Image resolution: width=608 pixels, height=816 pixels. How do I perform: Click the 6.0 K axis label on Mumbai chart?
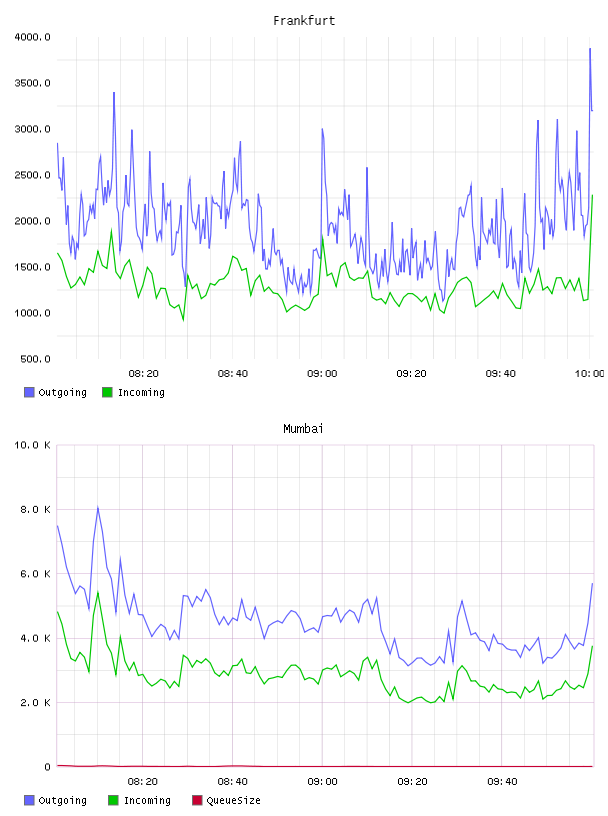(x=35, y=574)
